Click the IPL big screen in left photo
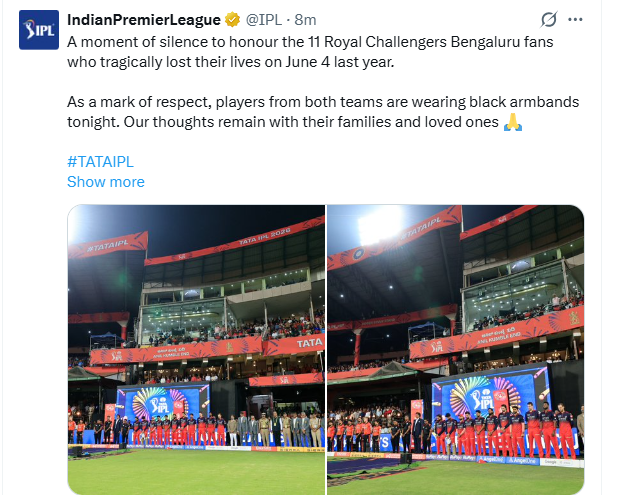Viewport: 631px width, 495px height. click(163, 404)
